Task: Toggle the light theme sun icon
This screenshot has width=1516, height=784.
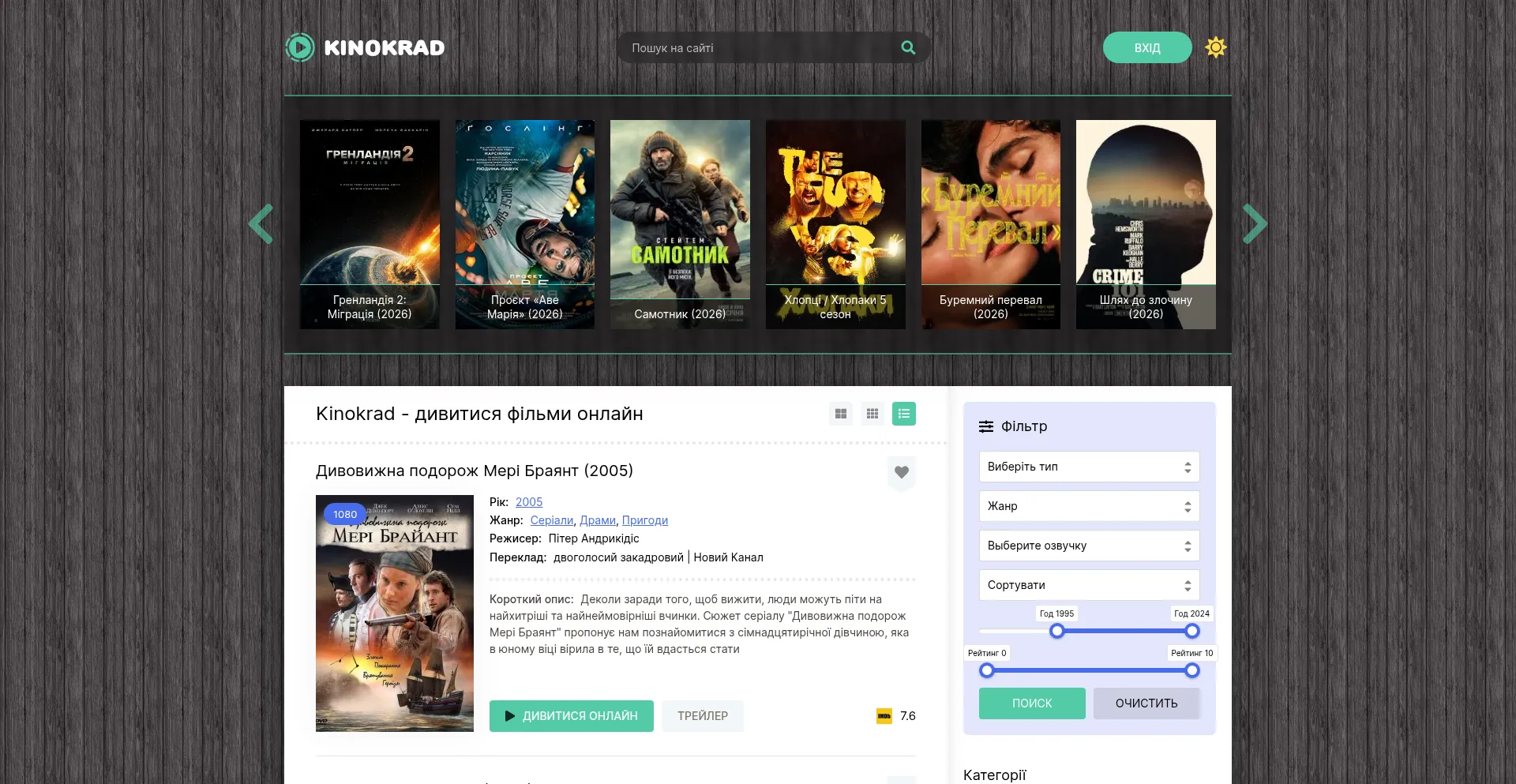Action: [1216, 47]
